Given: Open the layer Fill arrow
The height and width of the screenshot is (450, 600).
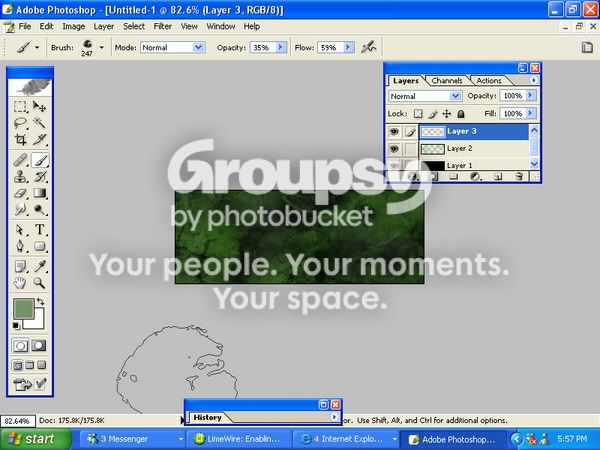Looking at the screenshot, I should pos(531,113).
